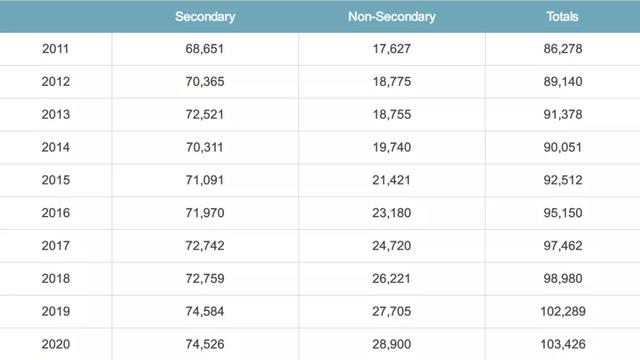The height and width of the screenshot is (360, 640).
Task: Select the 2012 year cell
Action: [x=56, y=82]
